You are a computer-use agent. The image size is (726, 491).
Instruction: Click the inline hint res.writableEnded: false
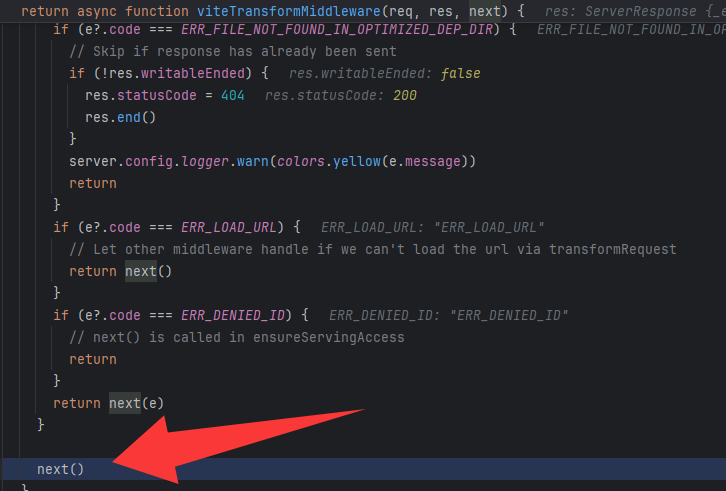pos(384,73)
